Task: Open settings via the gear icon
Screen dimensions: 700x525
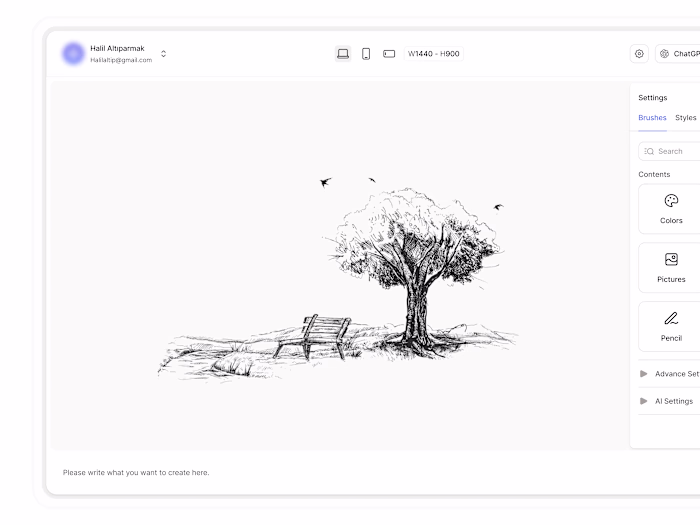Action: [x=639, y=54]
